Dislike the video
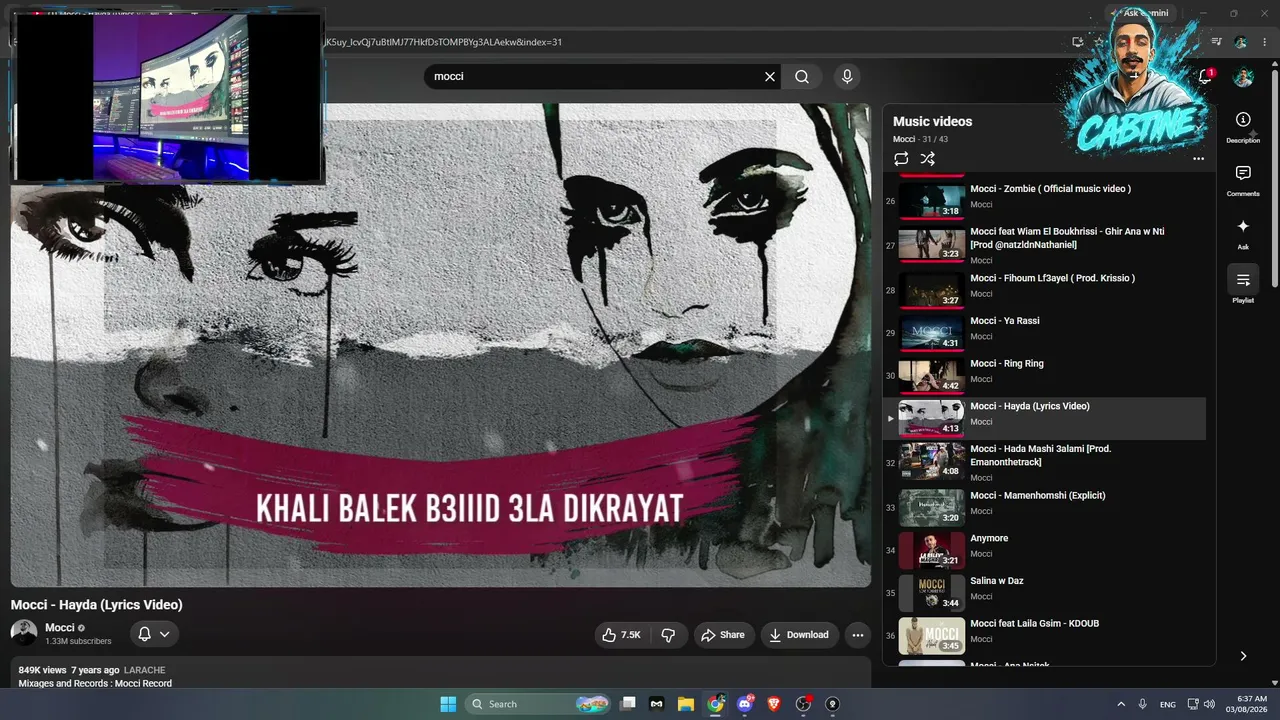The width and height of the screenshot is (1280, 720). [x=668, y=635]
